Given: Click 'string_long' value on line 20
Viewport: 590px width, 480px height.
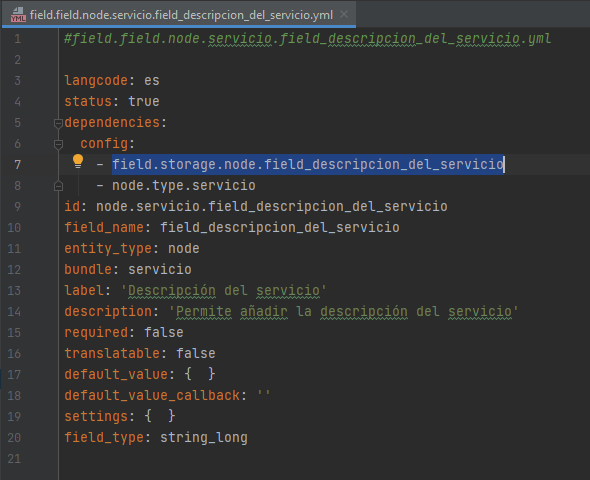Looking at the screenshot, I should click(204, 437).
